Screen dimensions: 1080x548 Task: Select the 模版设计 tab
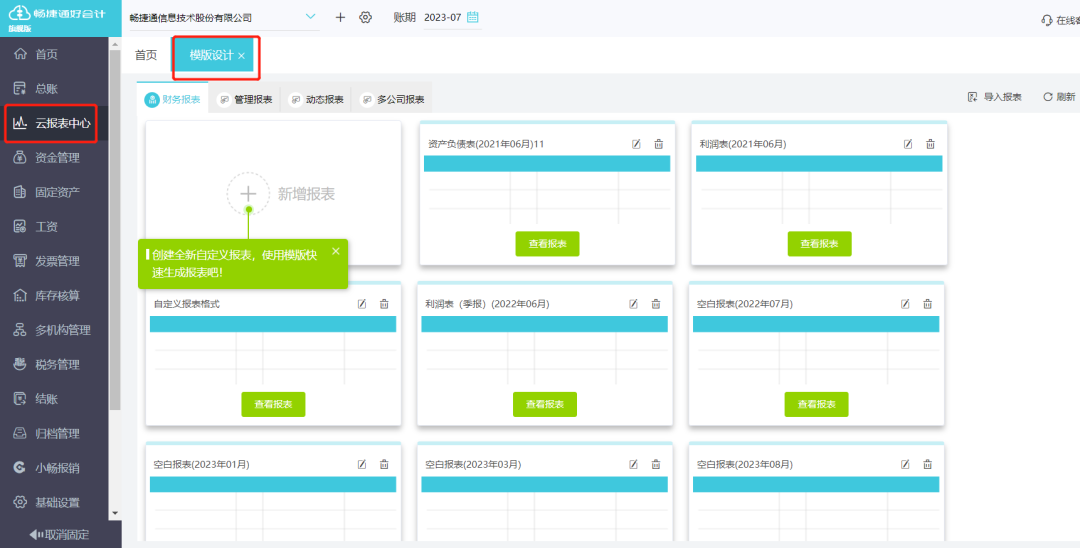click(x=211, y=56)
